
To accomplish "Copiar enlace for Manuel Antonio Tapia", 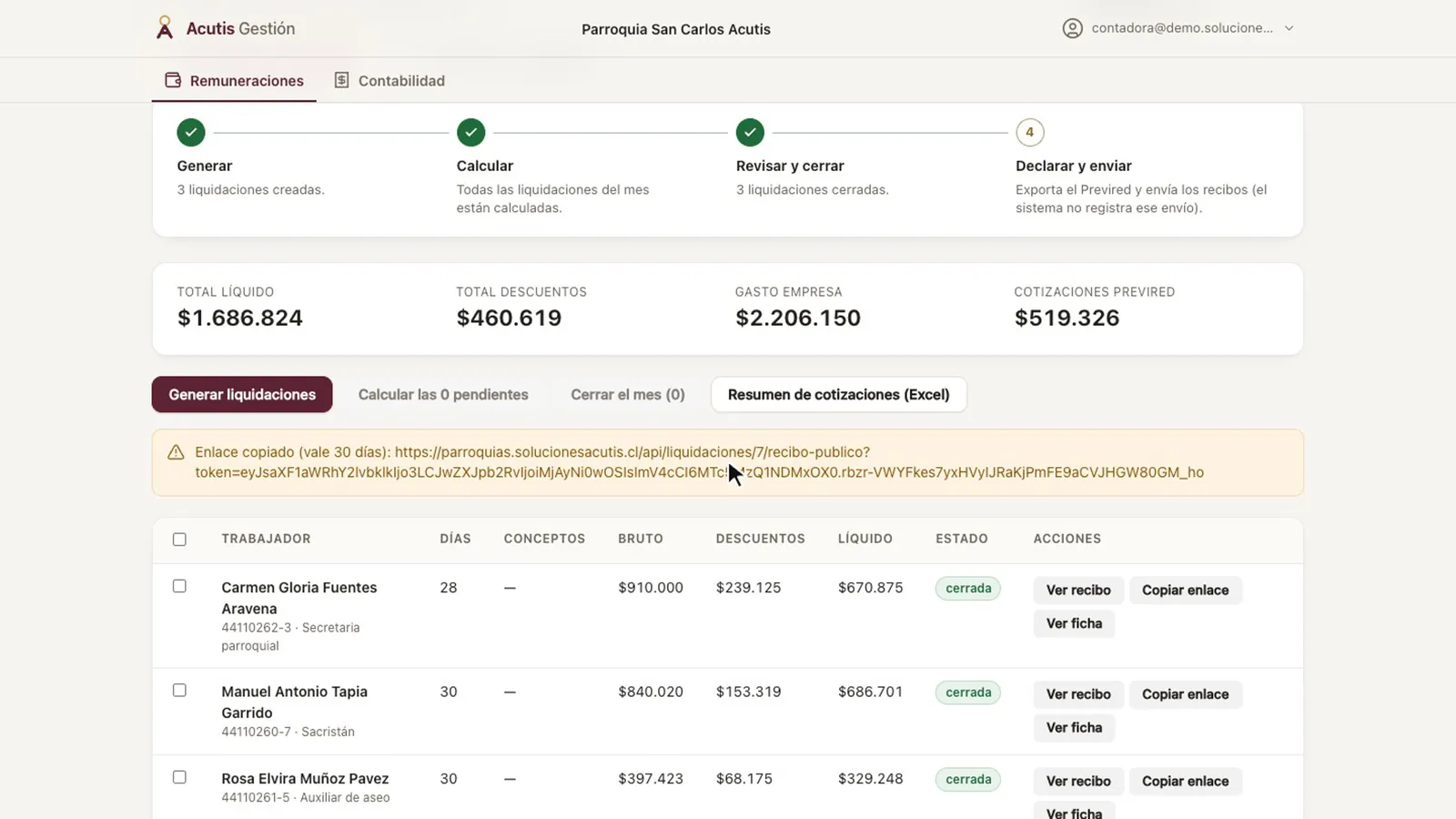I will 1185,694.
